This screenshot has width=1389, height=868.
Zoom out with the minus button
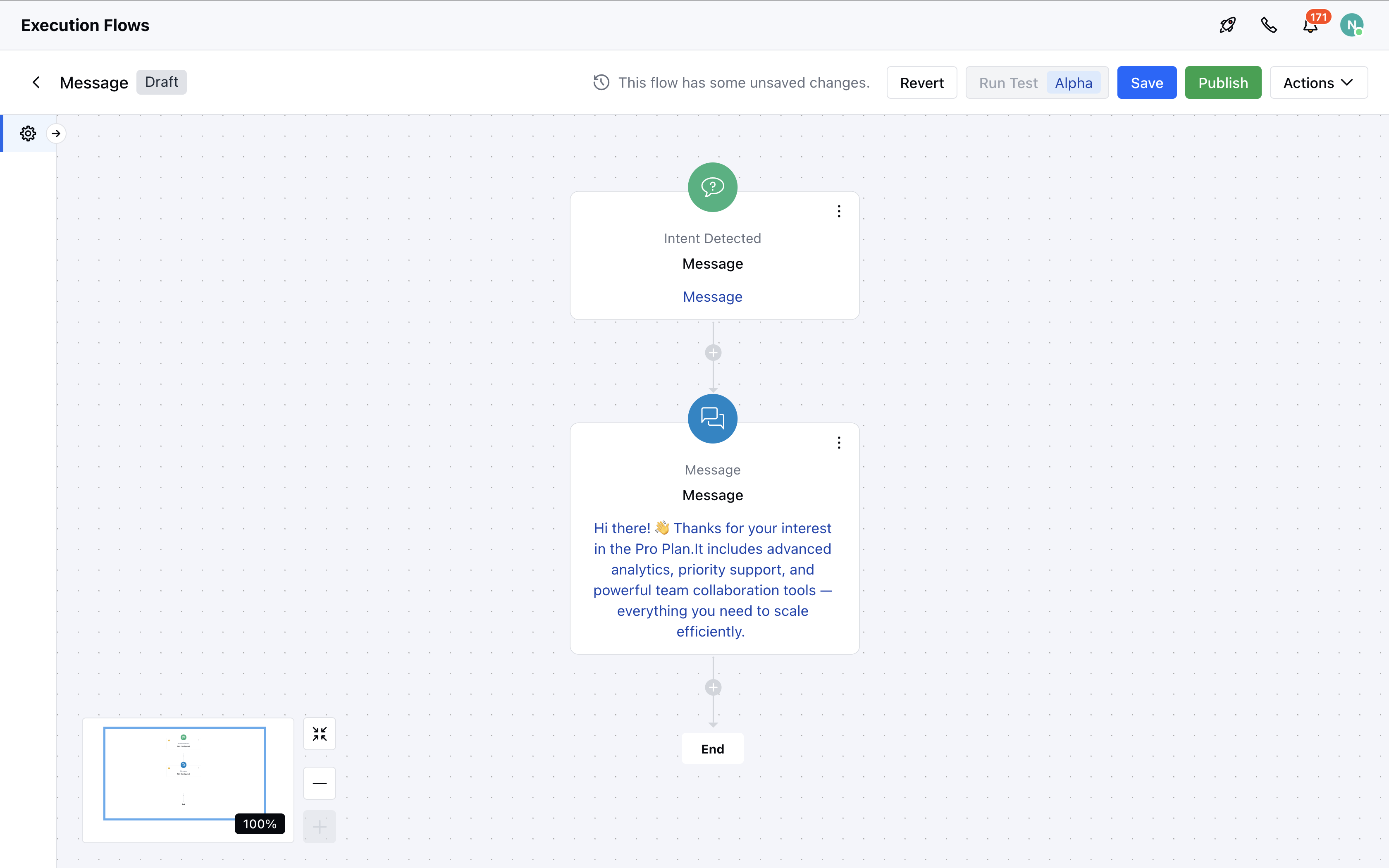coord(320,783)
